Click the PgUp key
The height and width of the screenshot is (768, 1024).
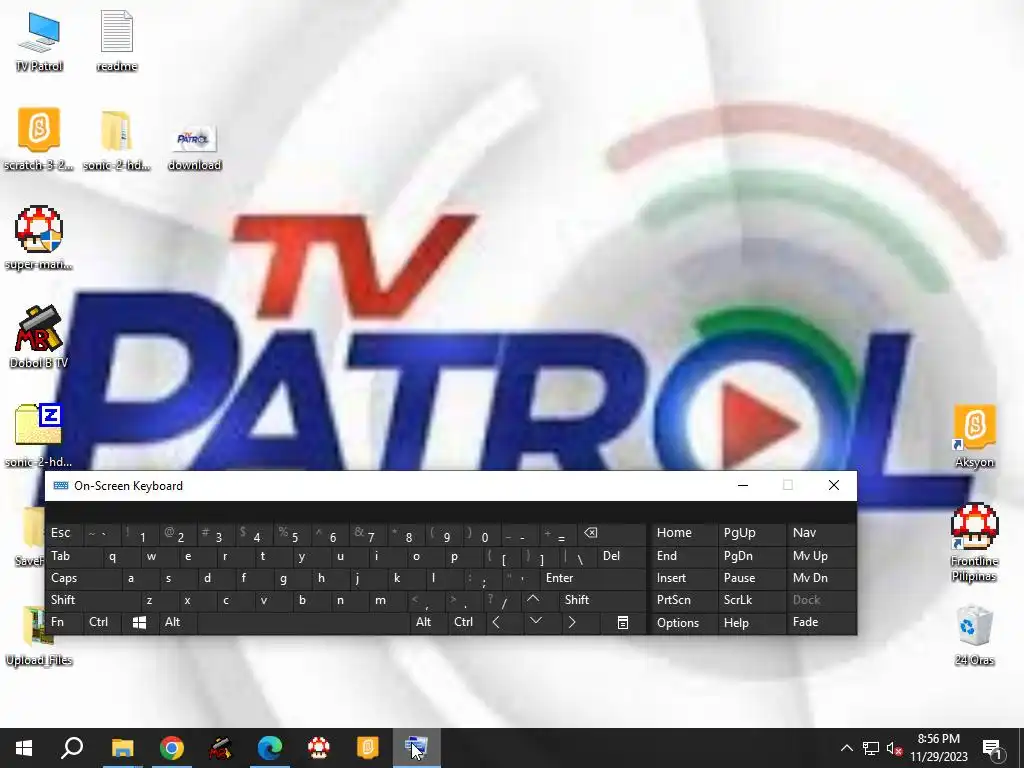(x=750, y=534)
